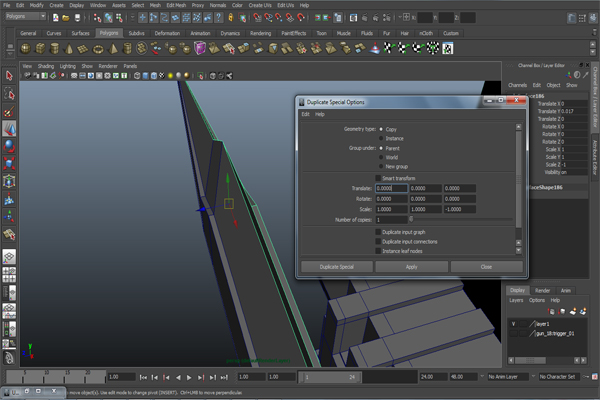
Task: Switch to the Surfaces shelf tab
Action: coord(80,33)
